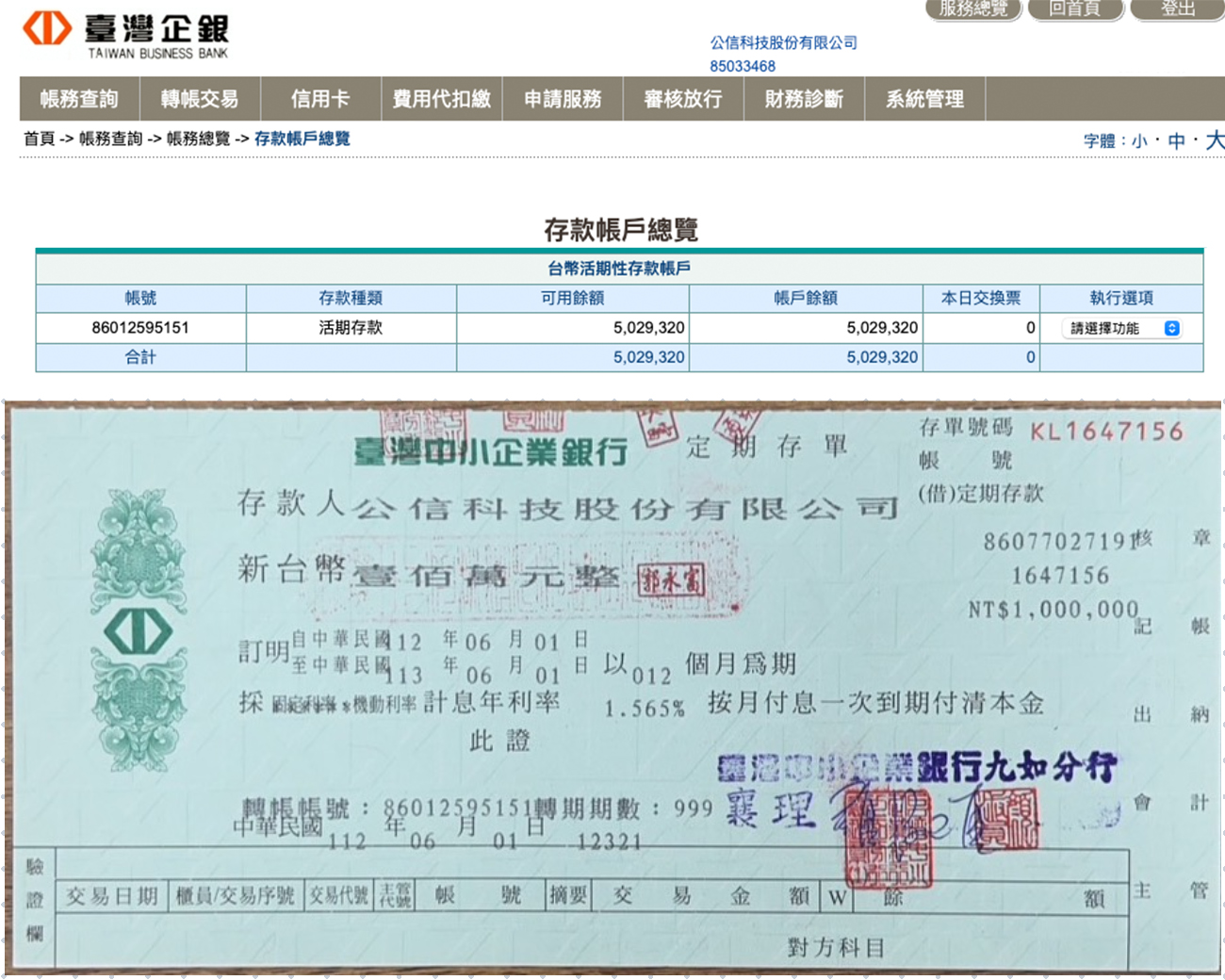The width and height of the screenshot is (1225, 980).
Task: Open the 審核放行 menu
Action: point(683,99)
